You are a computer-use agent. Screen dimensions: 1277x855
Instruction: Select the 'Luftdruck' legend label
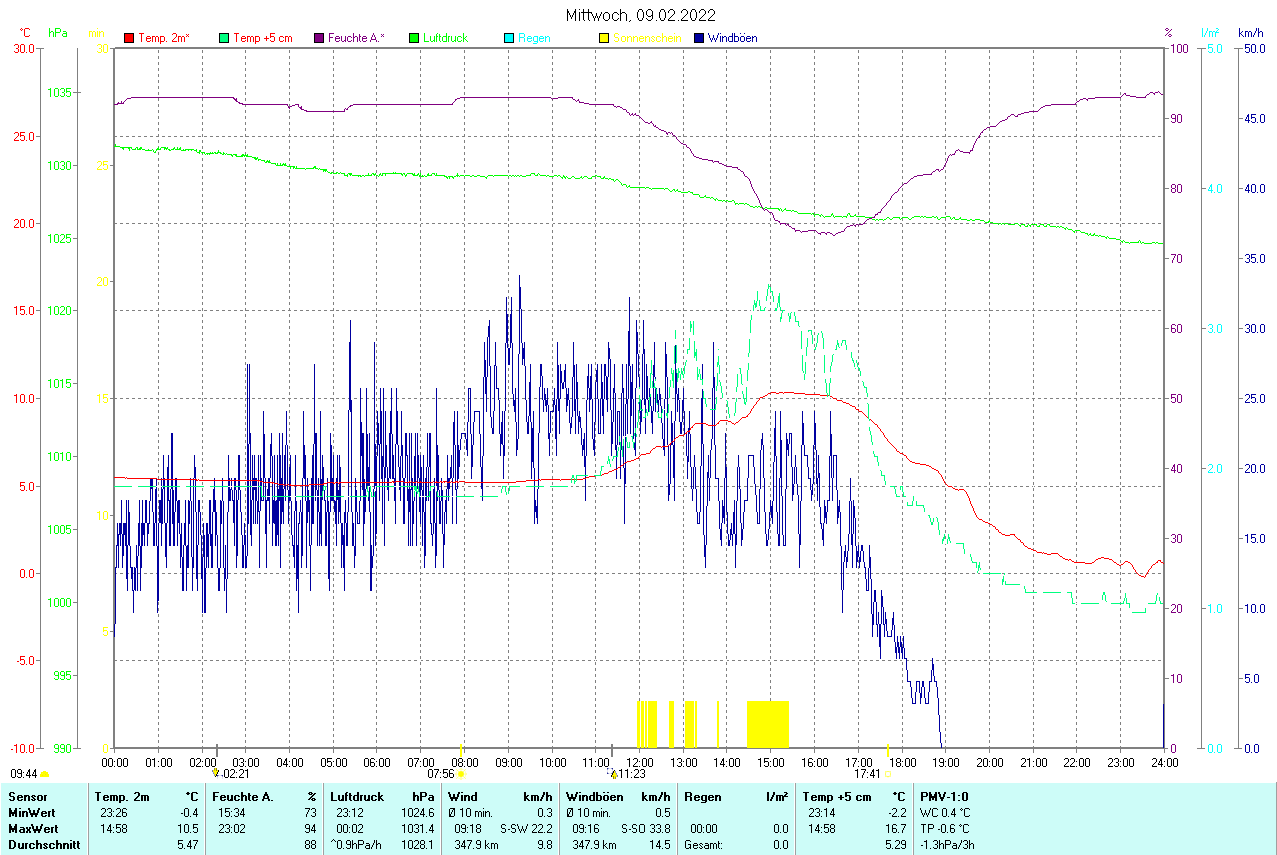(445, 38)
